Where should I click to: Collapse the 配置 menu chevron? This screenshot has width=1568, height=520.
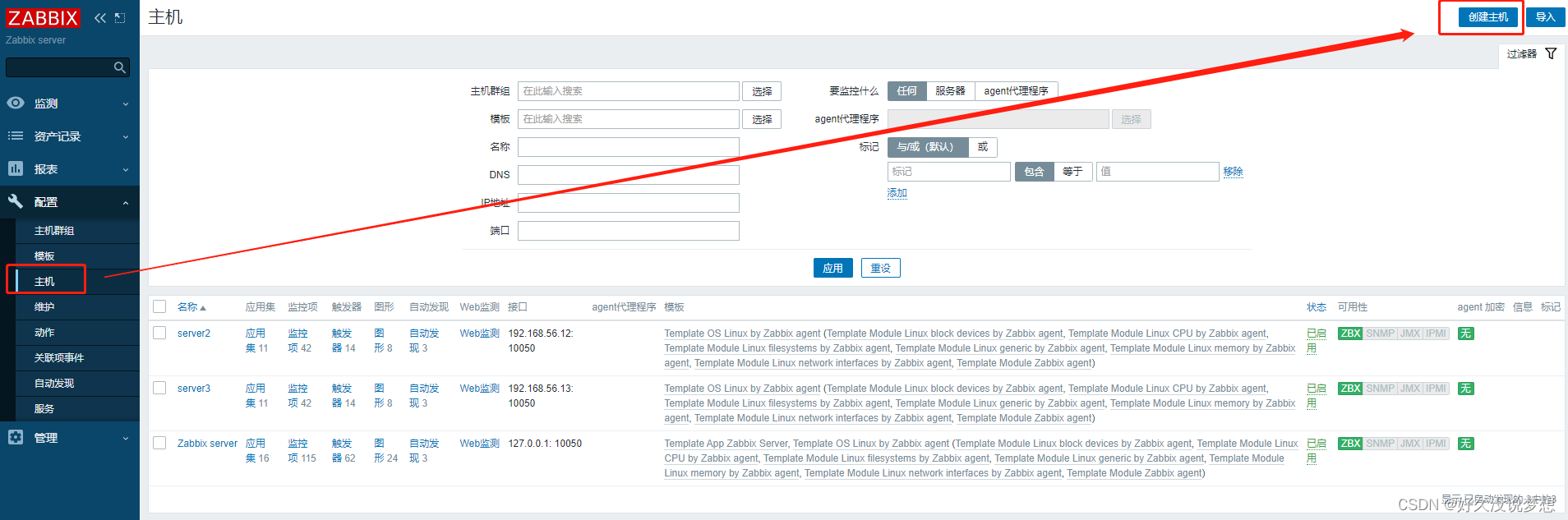tap(126, 202)
